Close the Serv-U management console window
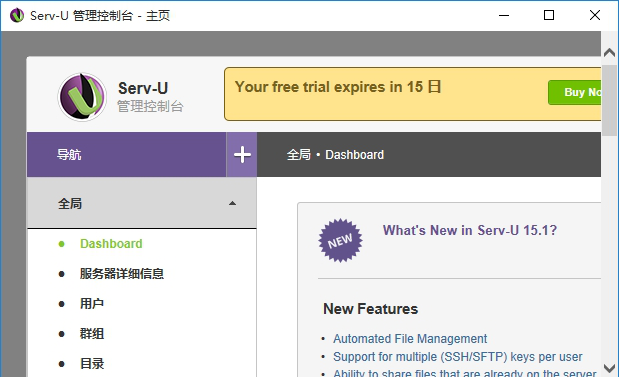The width and height of the screenshot is (619, 392). pos(595,15)
